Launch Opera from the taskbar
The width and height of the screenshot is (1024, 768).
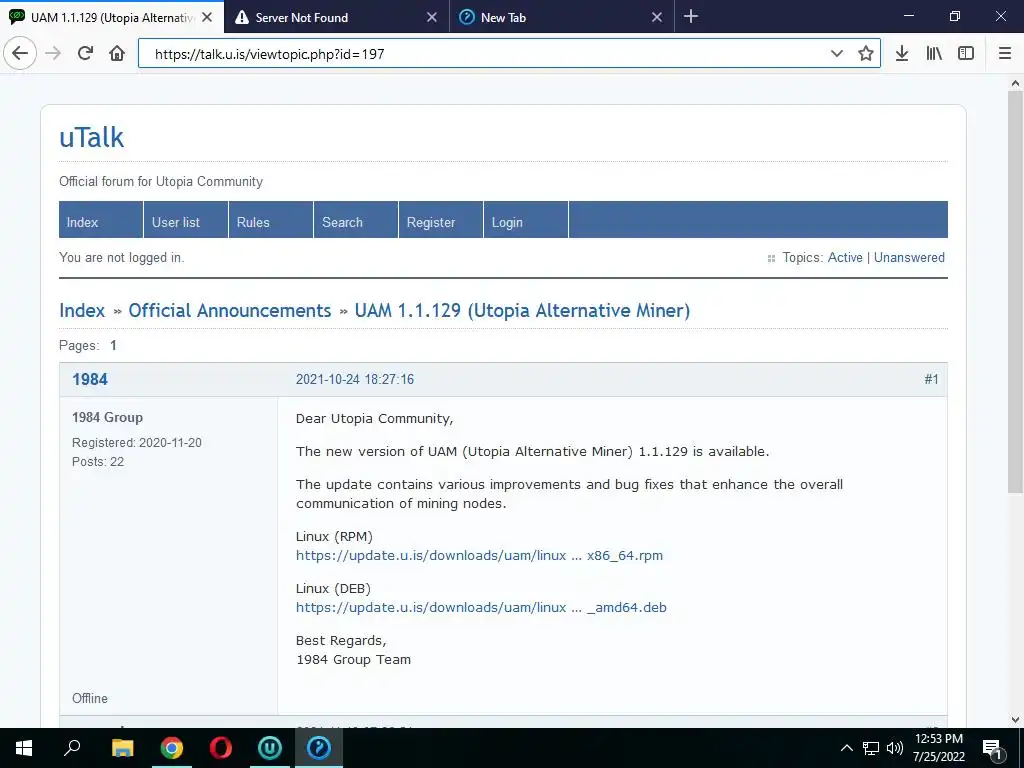221,748
